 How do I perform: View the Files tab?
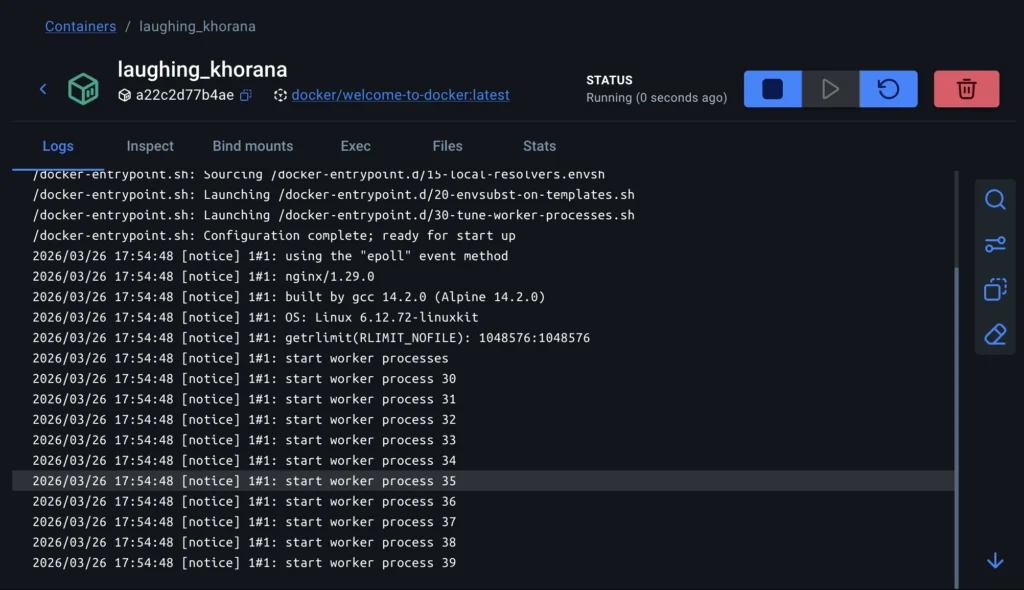[447, 146]
